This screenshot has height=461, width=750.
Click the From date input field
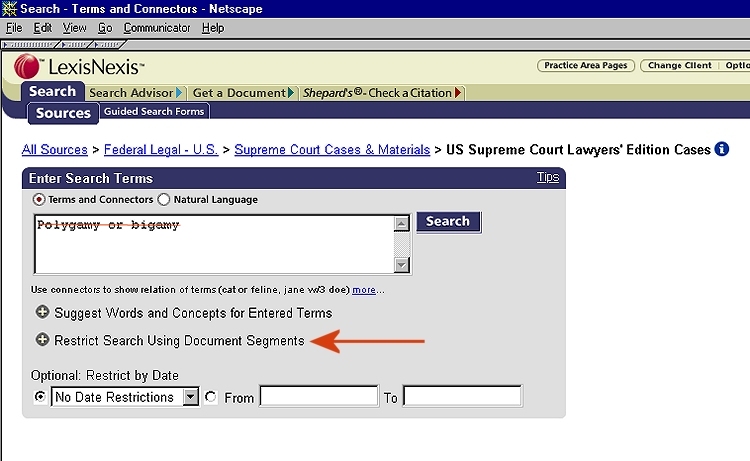point(319,396)
